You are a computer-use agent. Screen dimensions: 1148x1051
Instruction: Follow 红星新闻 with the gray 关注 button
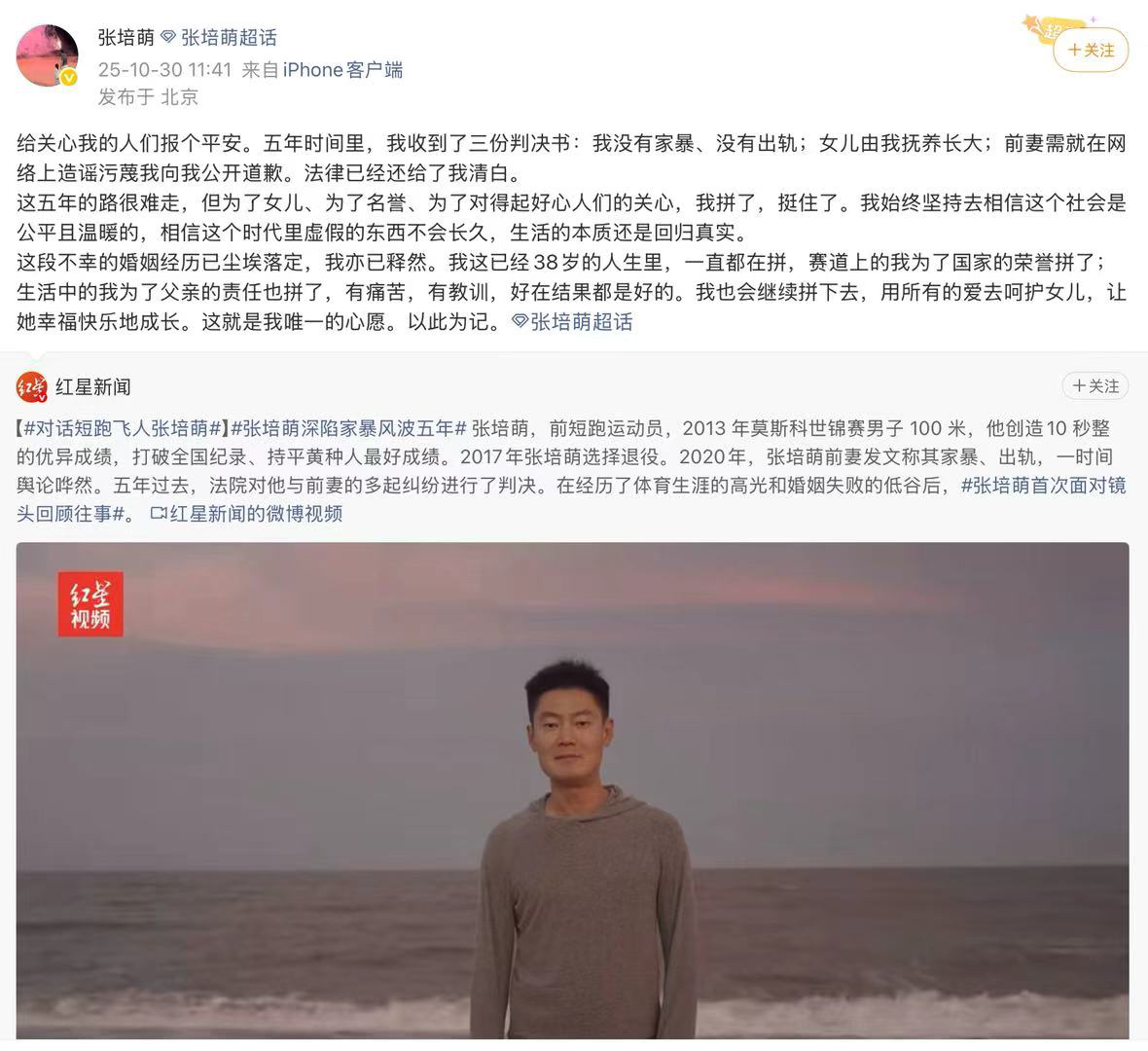(1095, 386)
